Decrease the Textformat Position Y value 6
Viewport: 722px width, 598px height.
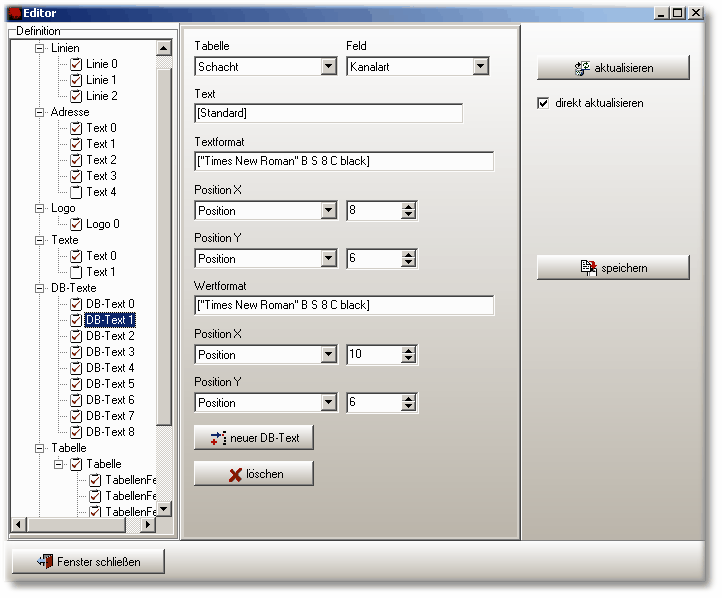pyautogui.click(x=408, y=263)
